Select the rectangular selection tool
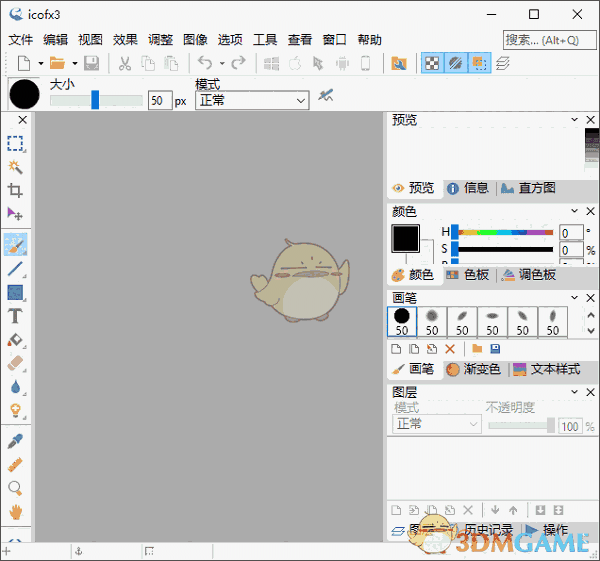Viewport: 600px width, 561px height. 15,144
